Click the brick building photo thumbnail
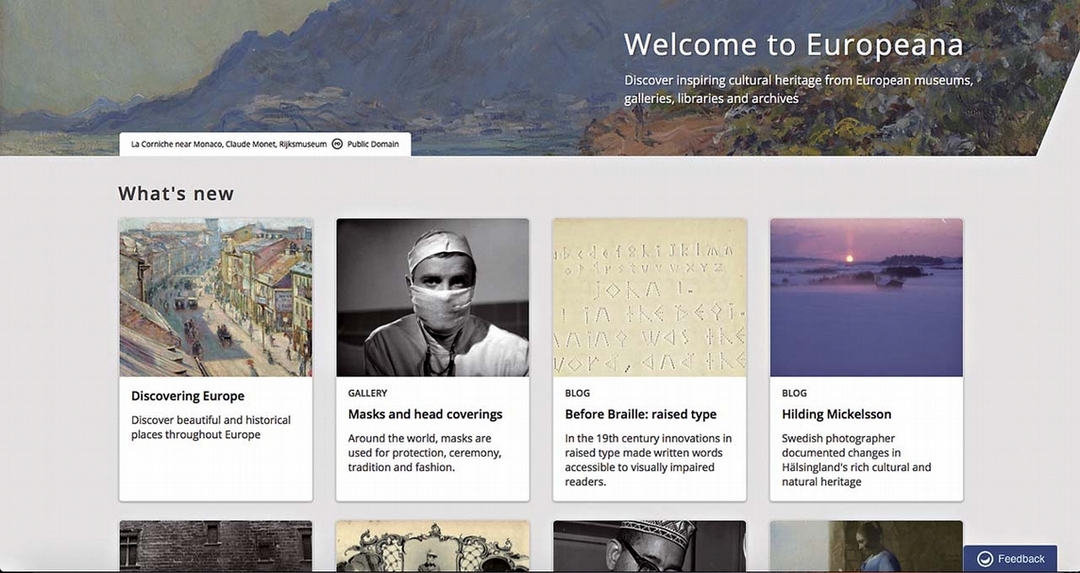1080x573 pixels. (x=216, y=545)
